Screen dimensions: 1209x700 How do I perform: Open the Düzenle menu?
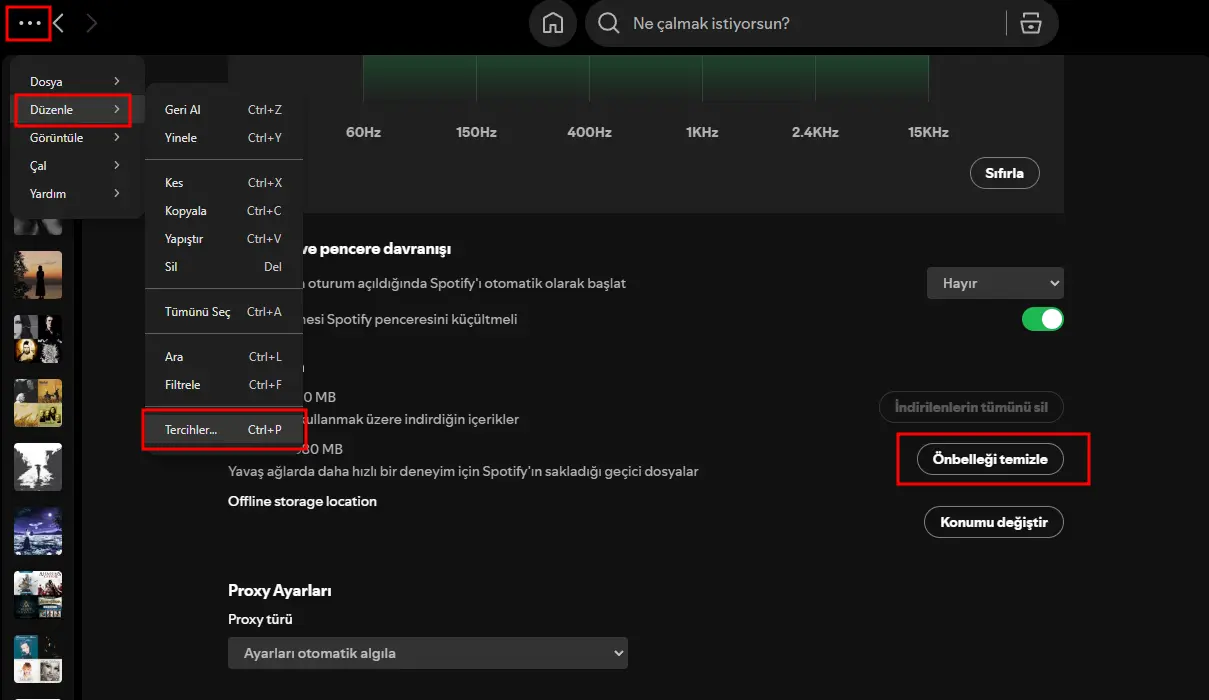76,110
